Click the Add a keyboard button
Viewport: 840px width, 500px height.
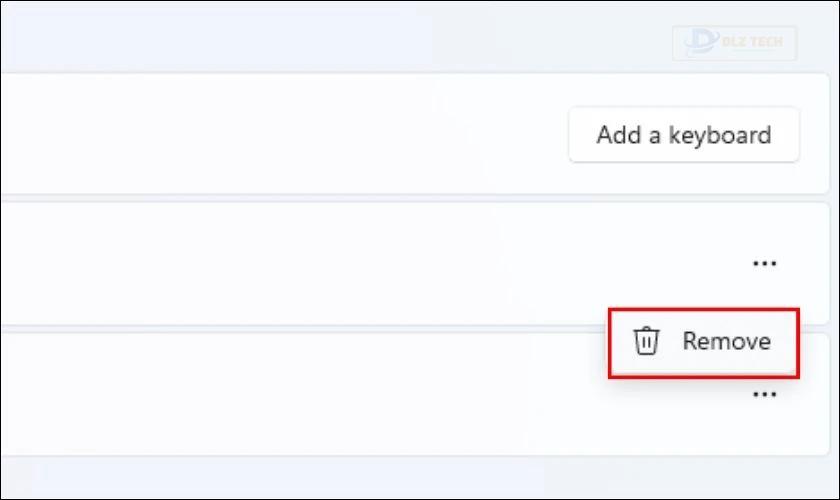click(684, 135)
